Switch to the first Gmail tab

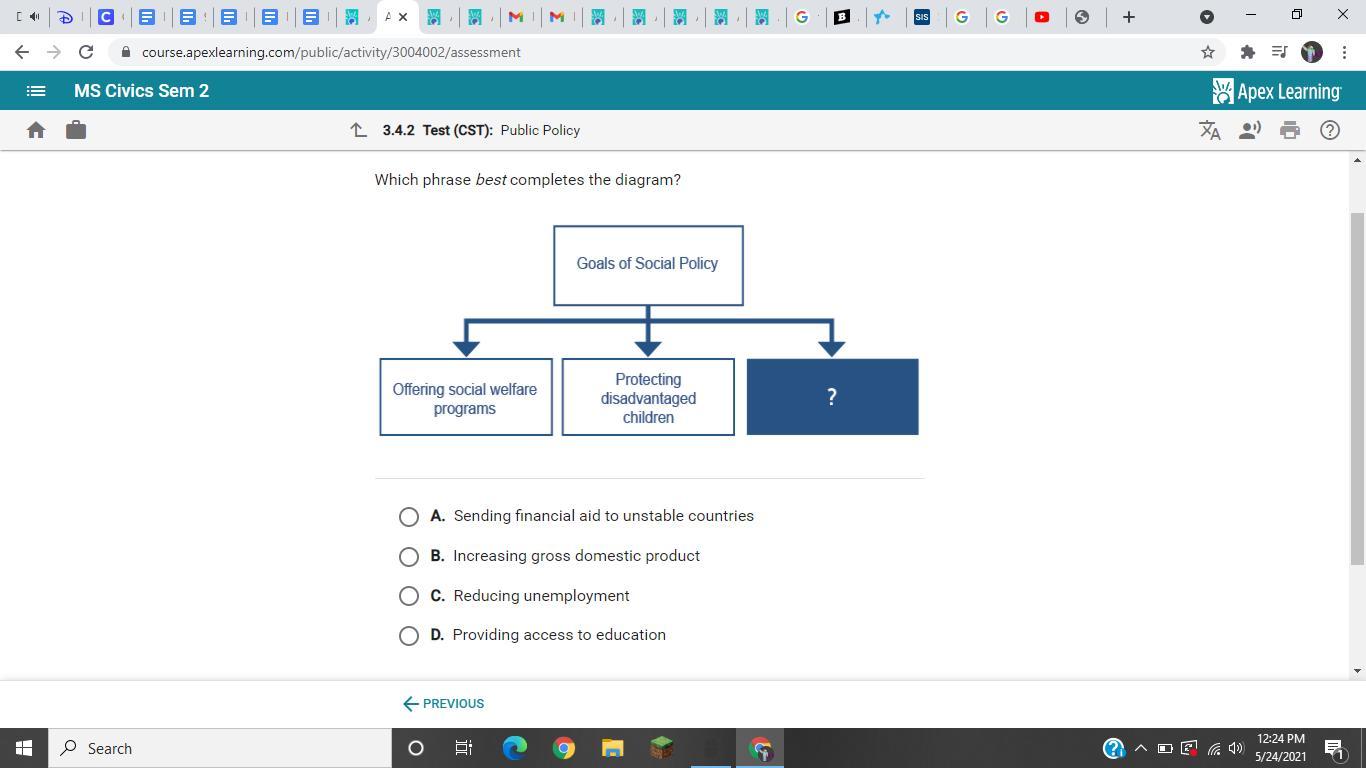516,17
